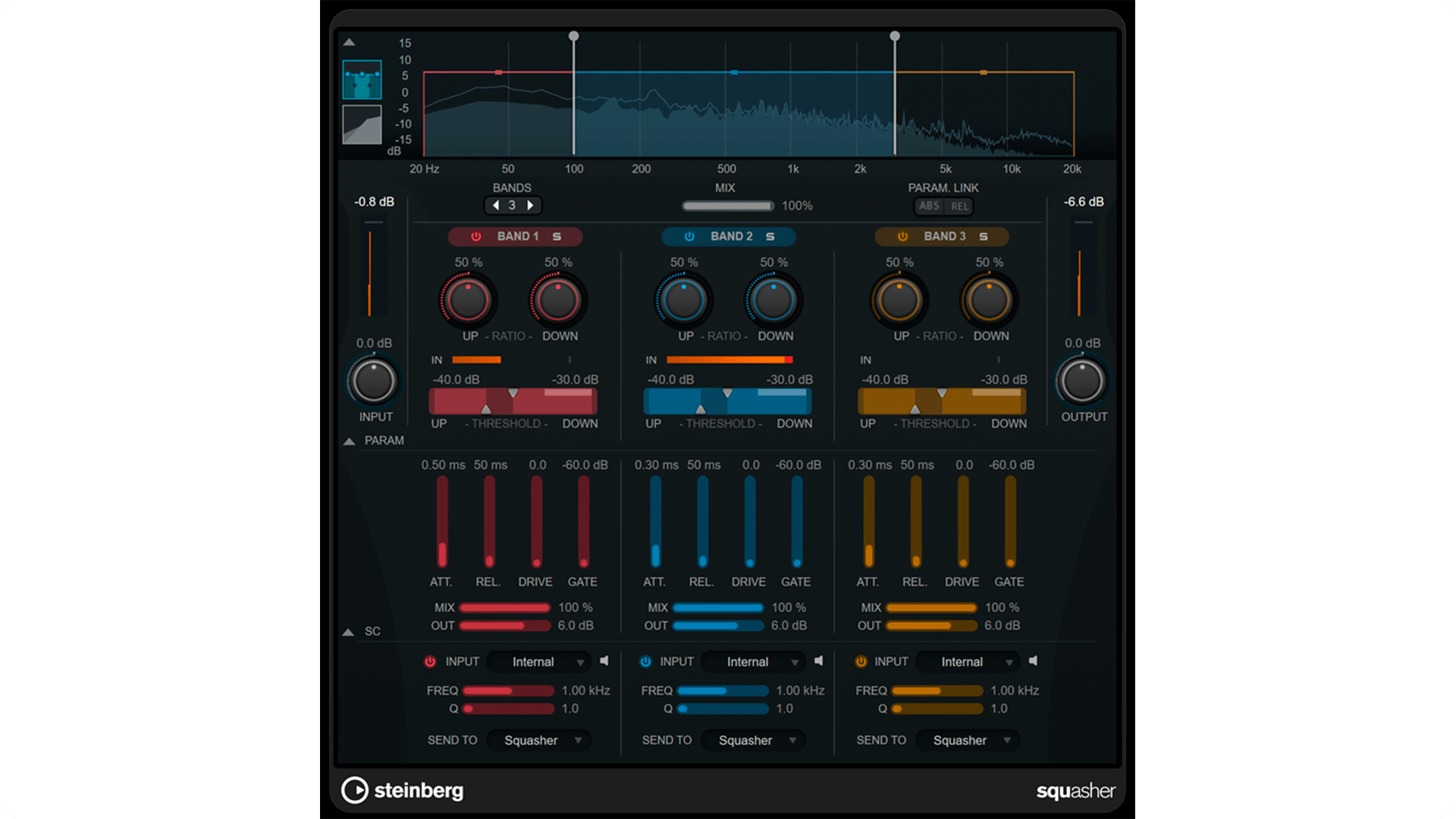Viewport: 1456px width, 819px height.
Task: Click the INPUT gain knob
Action: pyautogui.click(x=374, y=381)
